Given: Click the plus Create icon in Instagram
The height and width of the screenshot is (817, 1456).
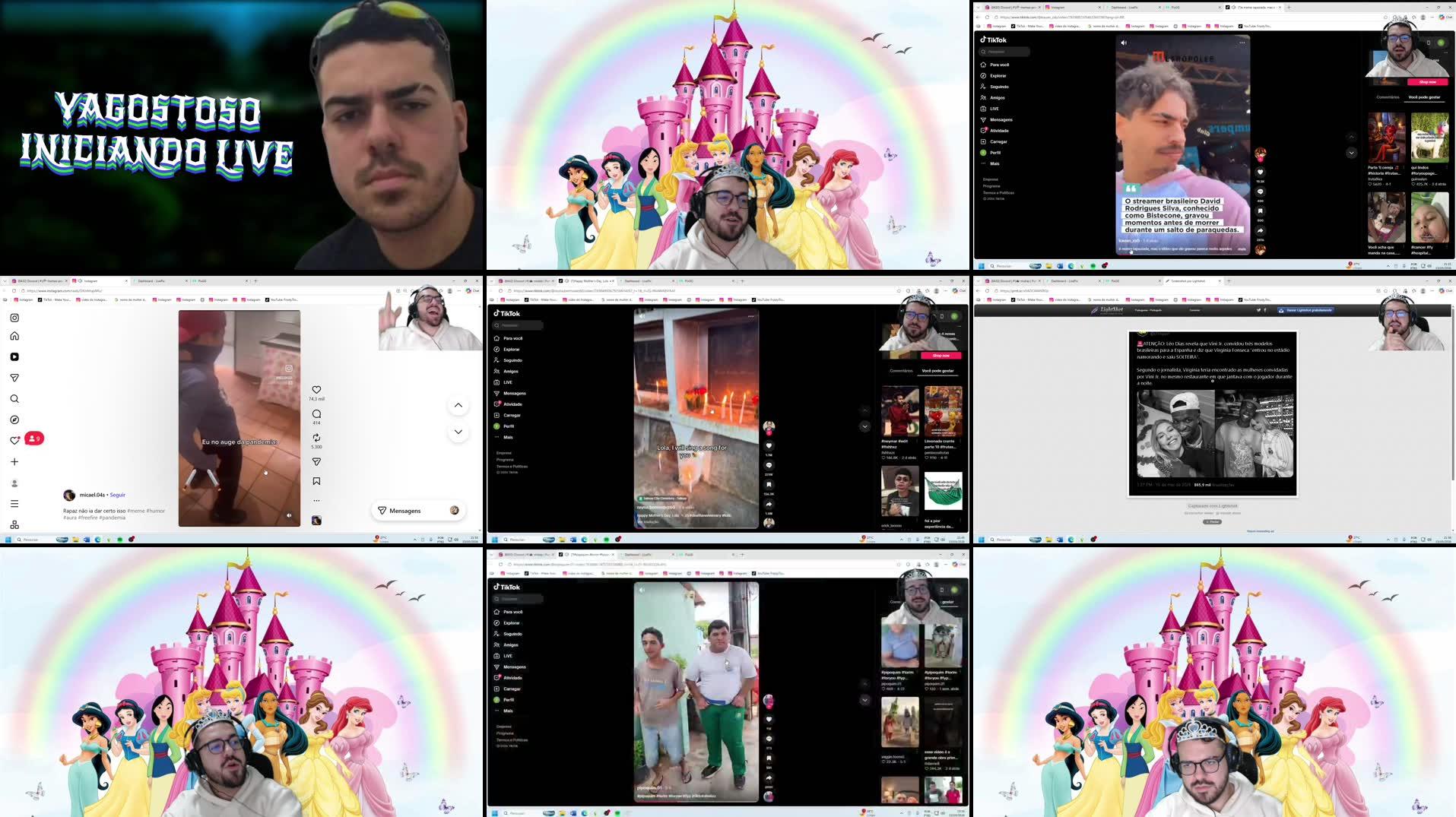Looking at the screenshot, I should (14, 462).
